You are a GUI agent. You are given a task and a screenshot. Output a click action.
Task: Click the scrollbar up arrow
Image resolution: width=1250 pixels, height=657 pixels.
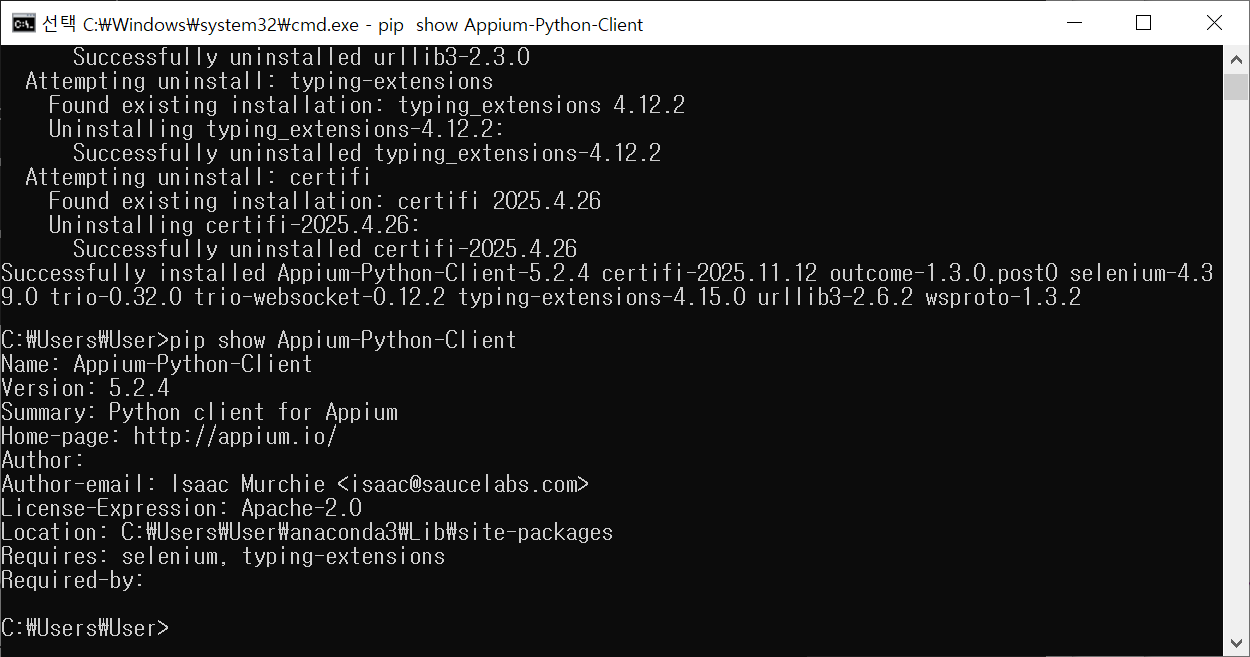click(x=1236, y=58)
